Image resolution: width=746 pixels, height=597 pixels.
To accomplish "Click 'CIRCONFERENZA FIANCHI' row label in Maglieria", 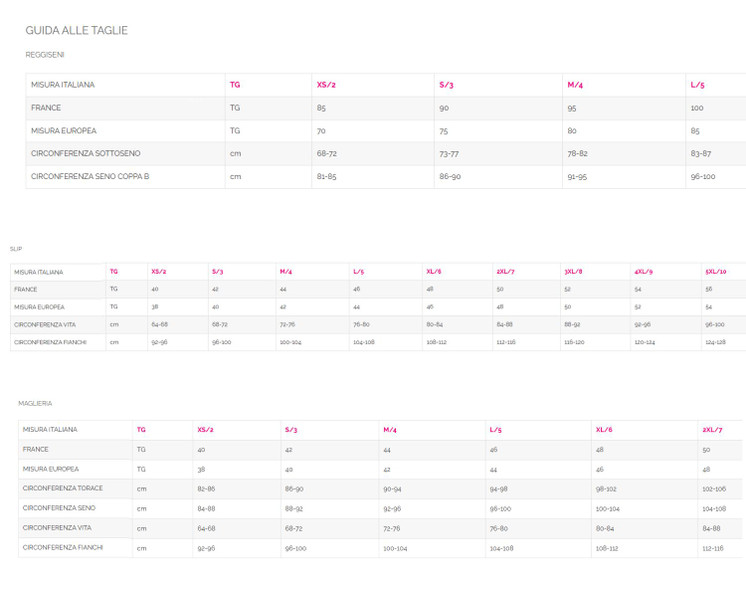I will click(x=63, y=548).
